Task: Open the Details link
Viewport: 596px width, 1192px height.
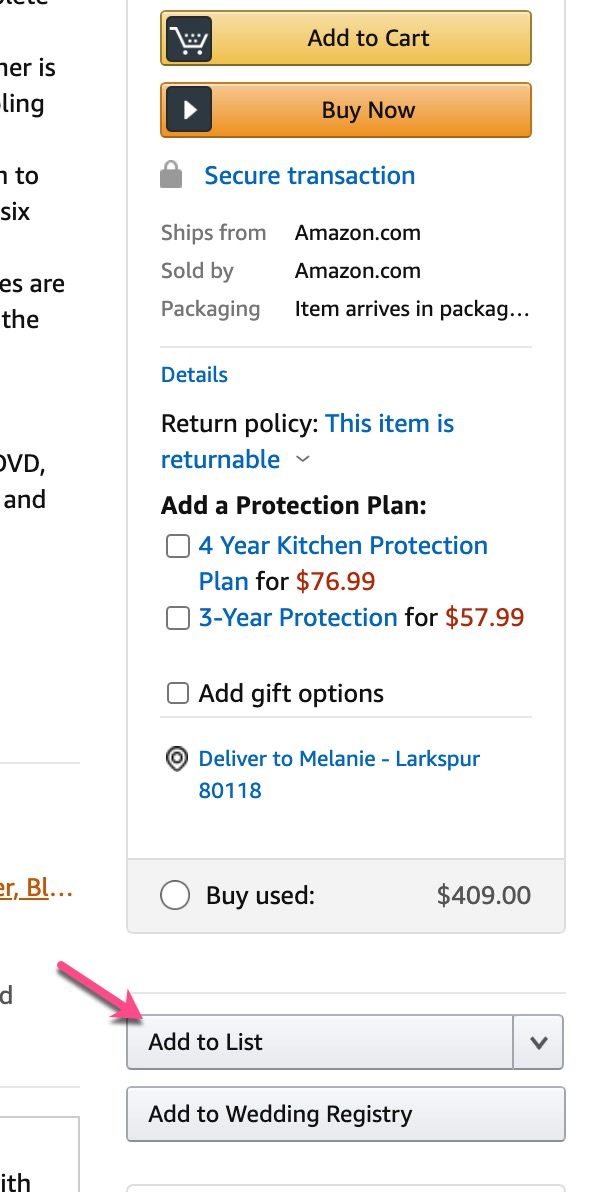Action: click(193, 374)
